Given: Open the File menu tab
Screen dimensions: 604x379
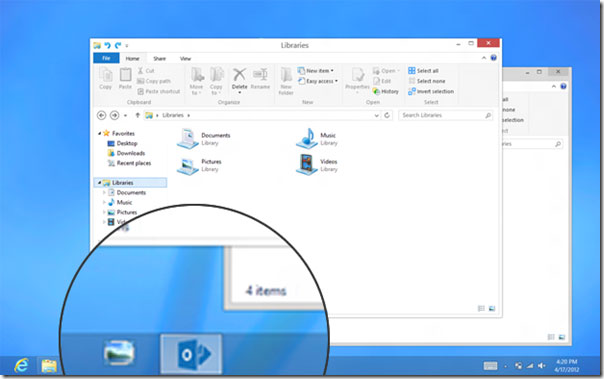Looking at the screenshot, I should [x=106, y=58].
